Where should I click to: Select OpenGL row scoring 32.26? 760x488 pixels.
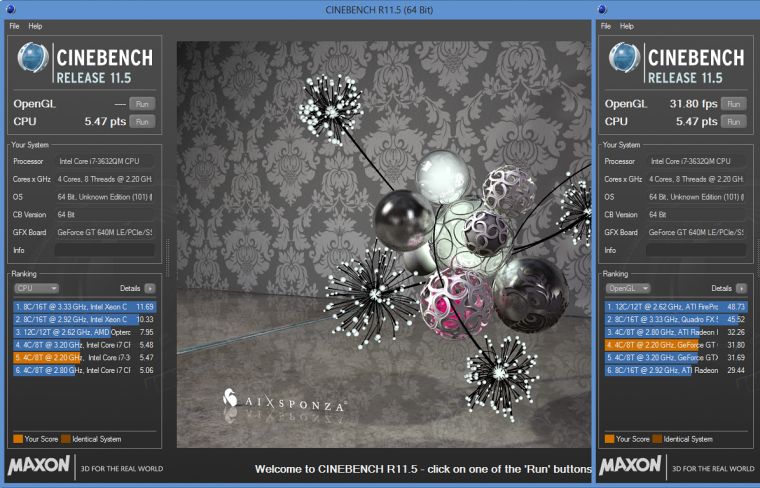coord(676,332)
